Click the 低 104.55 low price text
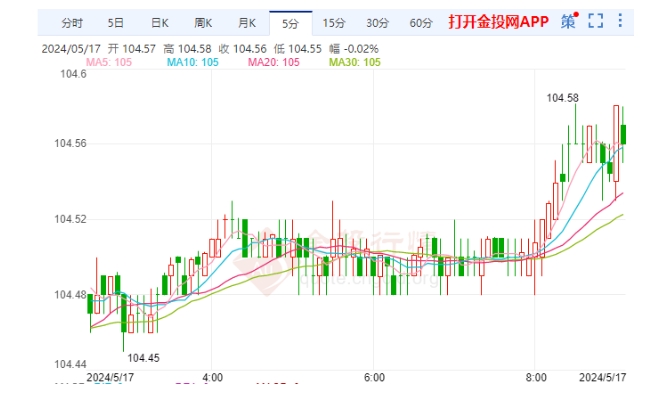Screen dimensions: 666x401 click(x=298, y=49)
